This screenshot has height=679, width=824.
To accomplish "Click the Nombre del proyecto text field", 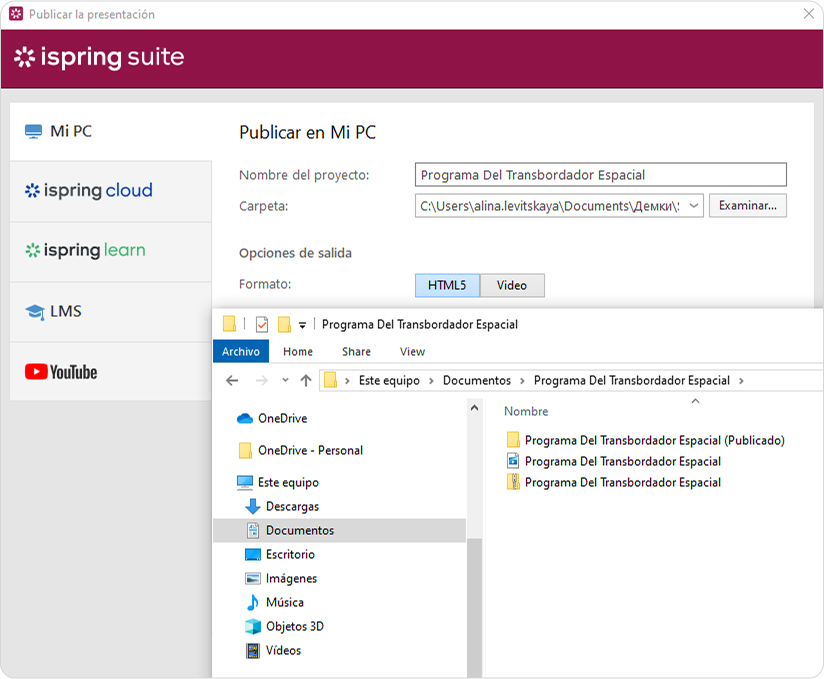I will click(x=600, y=175).
